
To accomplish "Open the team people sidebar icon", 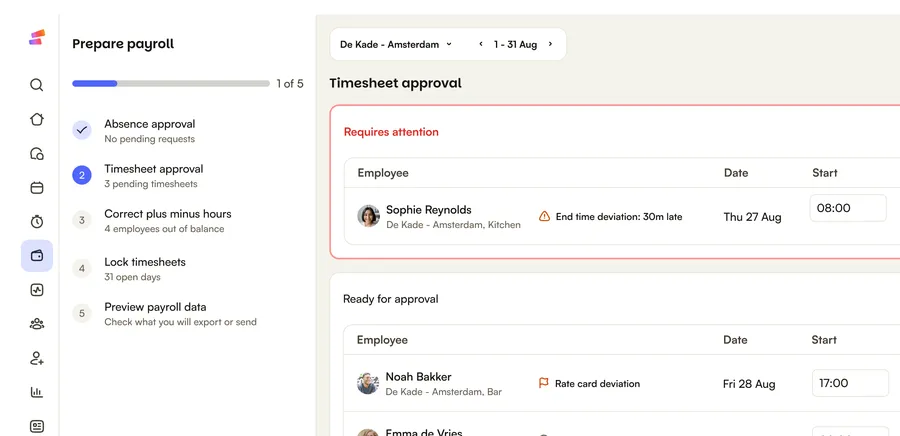I will pos(37,324).
